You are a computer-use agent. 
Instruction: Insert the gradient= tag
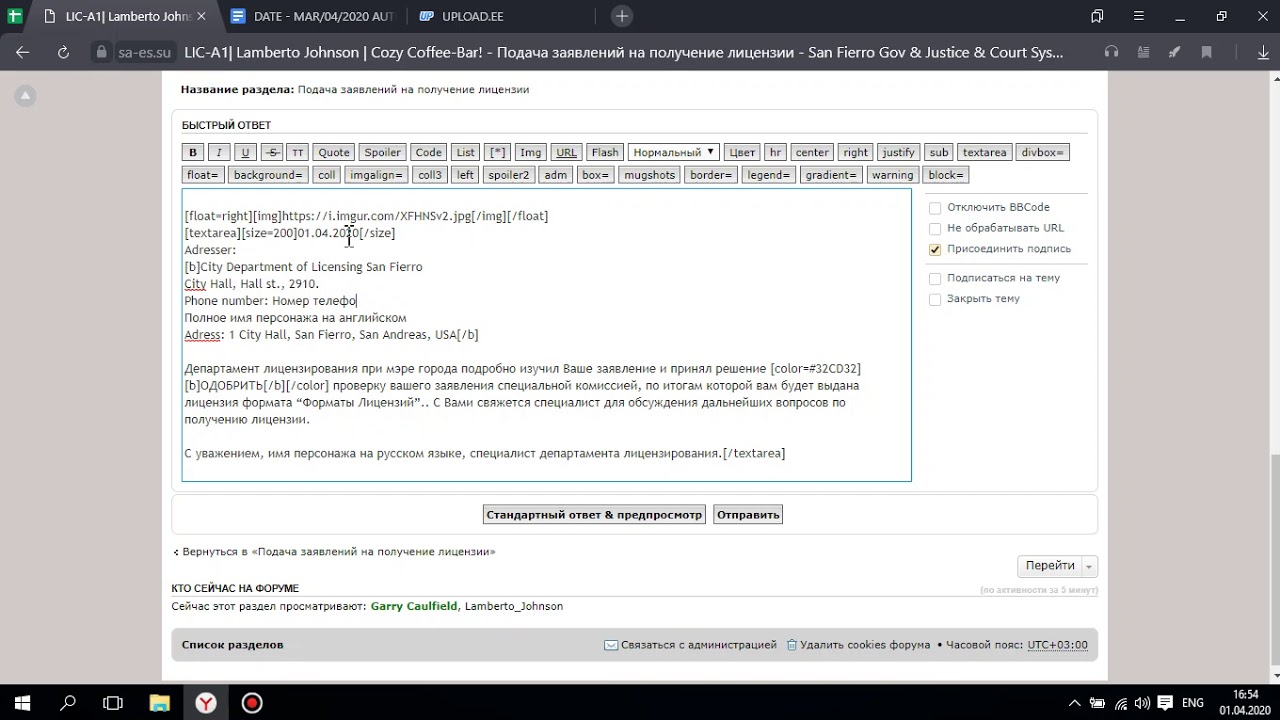[832, 175]
